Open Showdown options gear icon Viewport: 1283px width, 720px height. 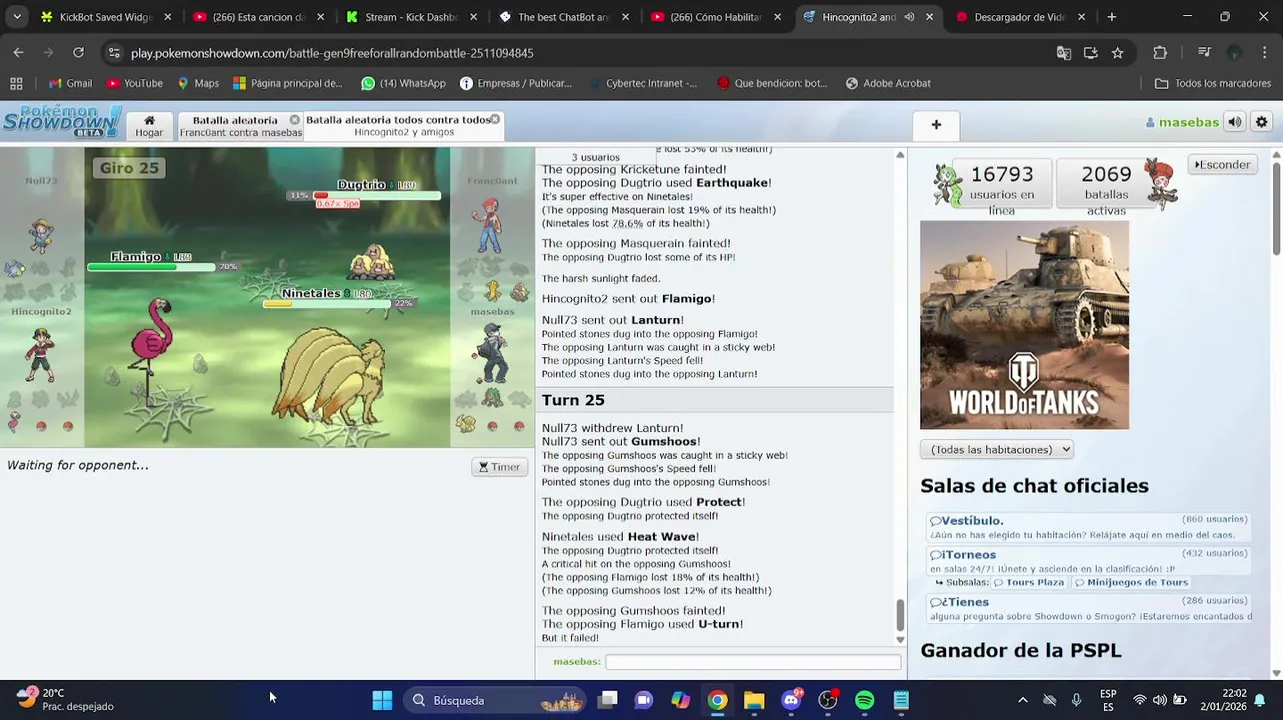[x=1261, y=122]
